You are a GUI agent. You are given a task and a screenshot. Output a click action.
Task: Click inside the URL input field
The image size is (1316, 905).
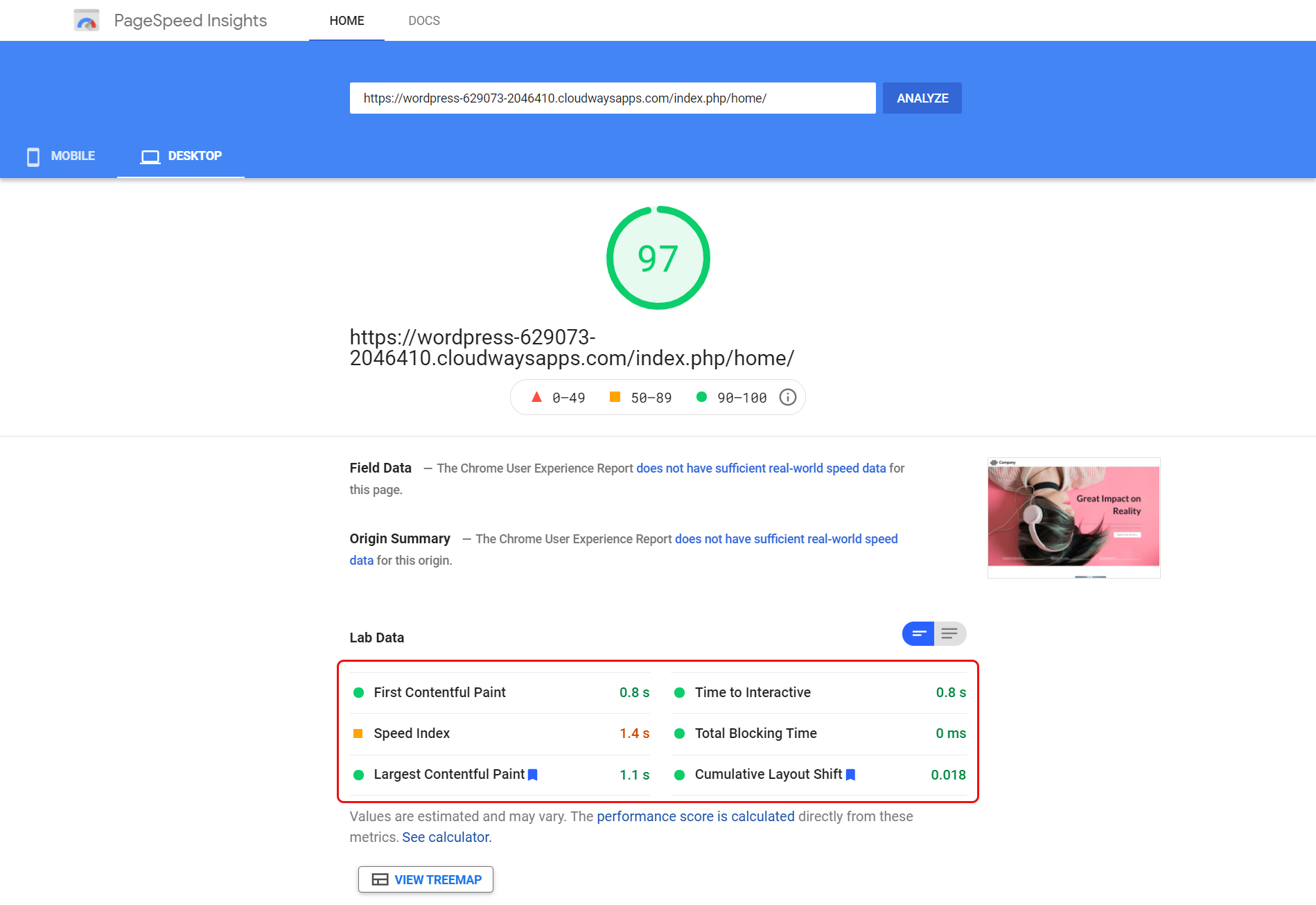(612, 98)
